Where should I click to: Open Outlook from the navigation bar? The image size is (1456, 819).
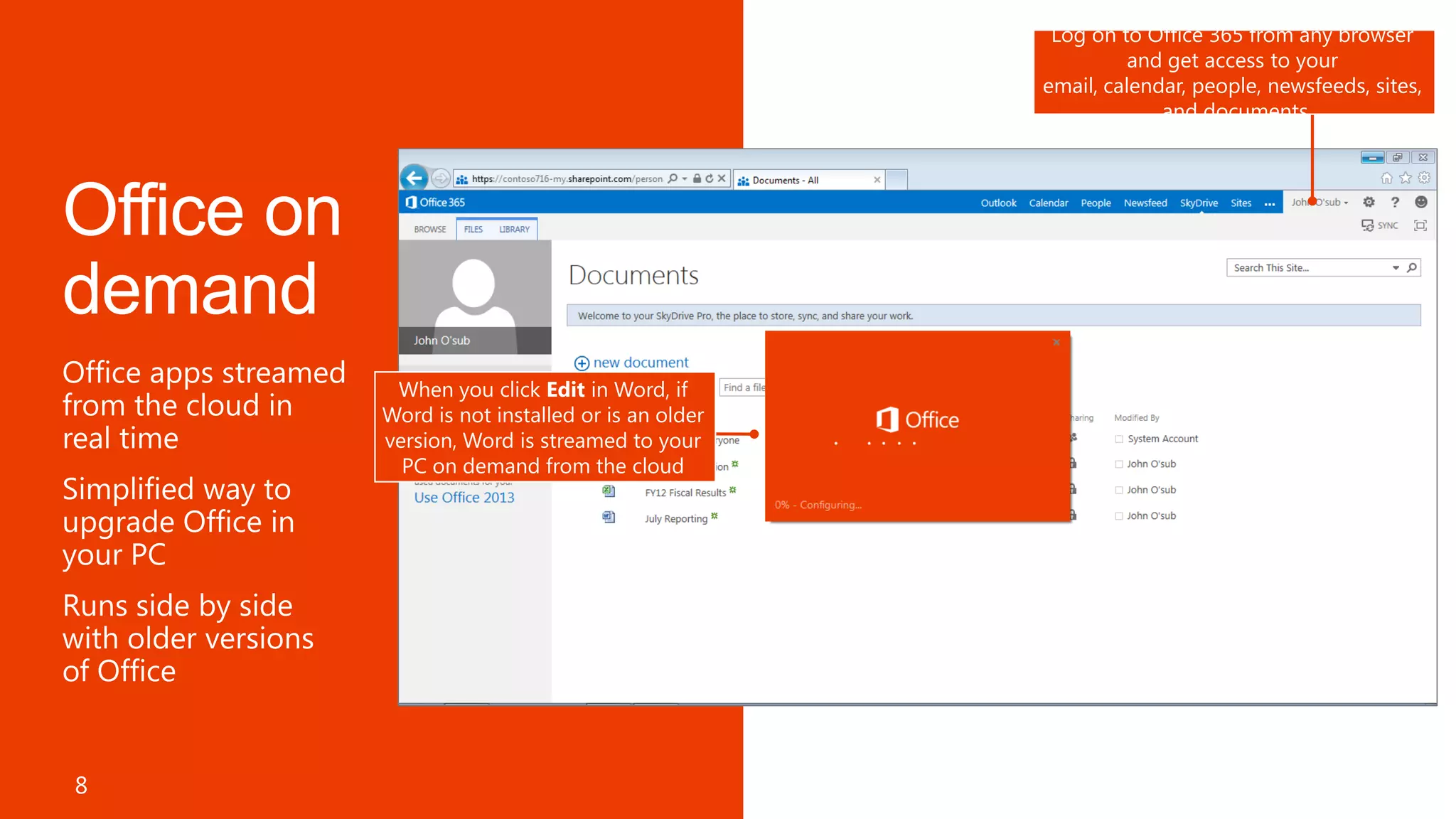coord(999,203)
